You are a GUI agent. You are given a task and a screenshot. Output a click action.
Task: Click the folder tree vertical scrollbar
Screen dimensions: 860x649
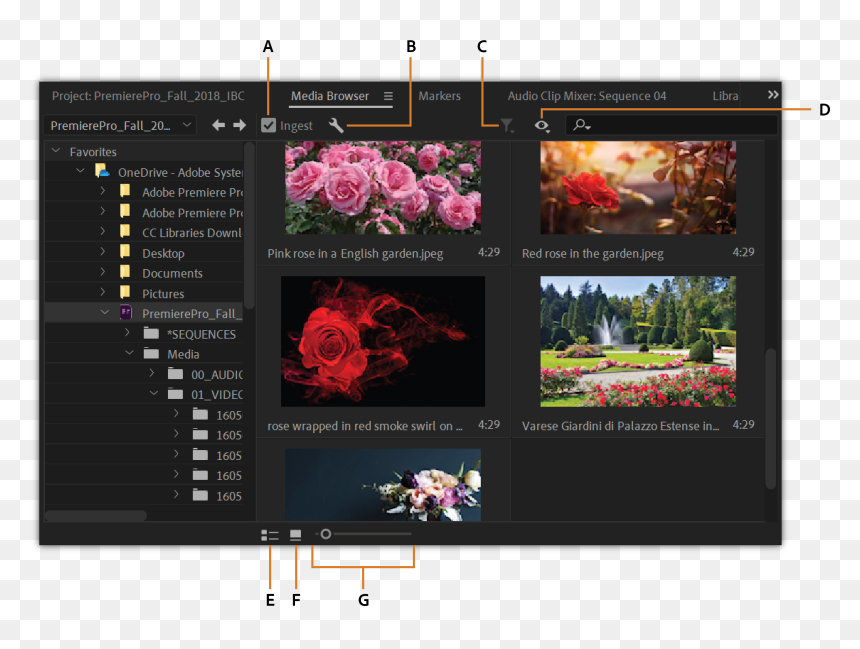[x=249, y=225]
